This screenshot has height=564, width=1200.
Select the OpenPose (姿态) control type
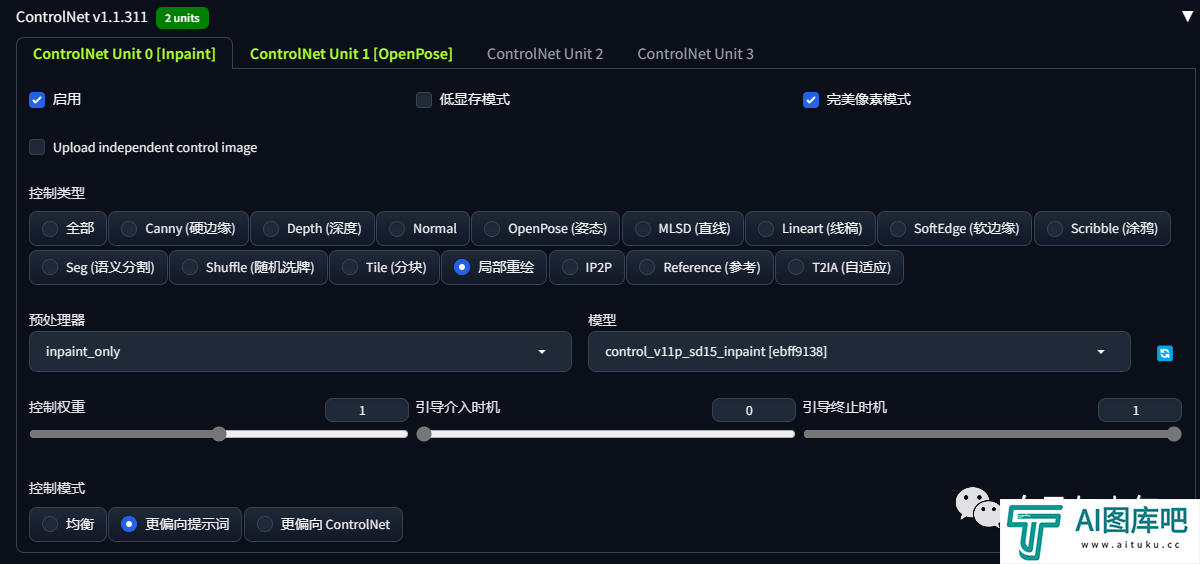point(545,228)
